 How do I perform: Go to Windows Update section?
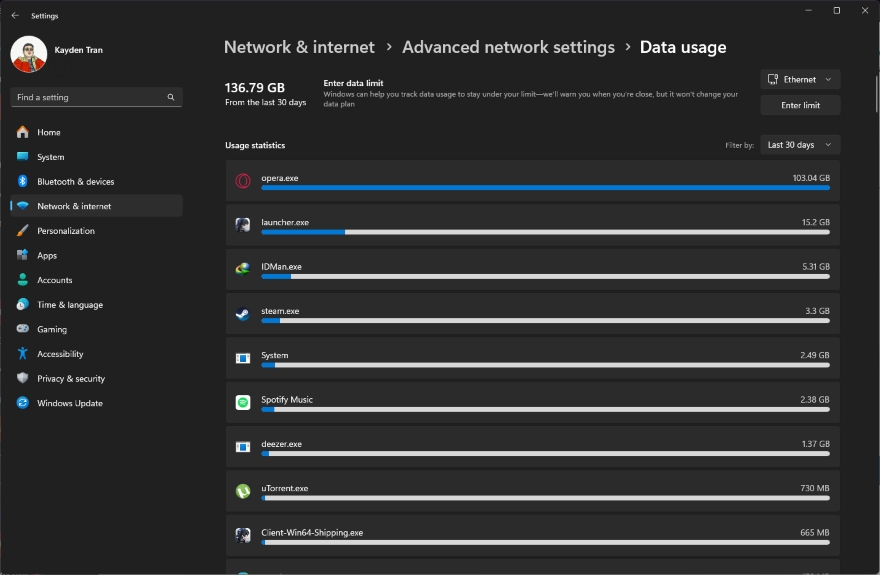tap(70, 404)
